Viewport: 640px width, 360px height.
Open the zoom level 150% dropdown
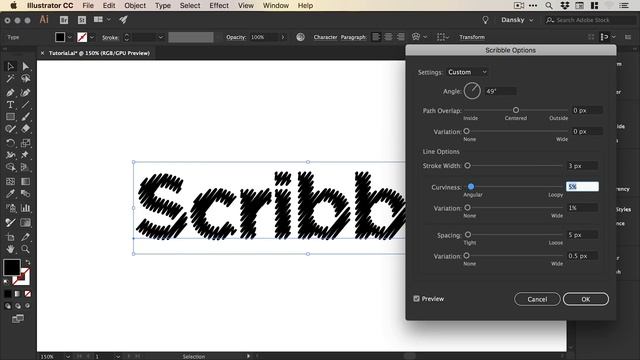click(68, 357)
